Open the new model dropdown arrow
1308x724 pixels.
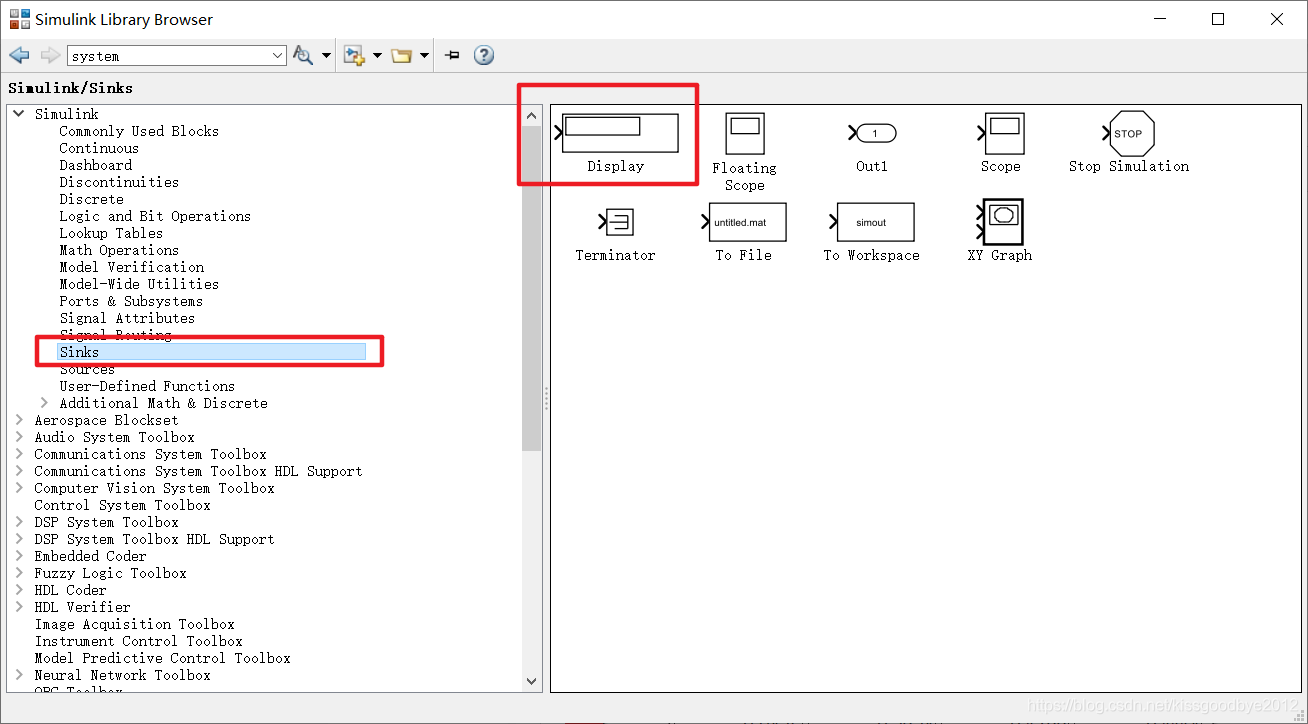click(377, 56)
